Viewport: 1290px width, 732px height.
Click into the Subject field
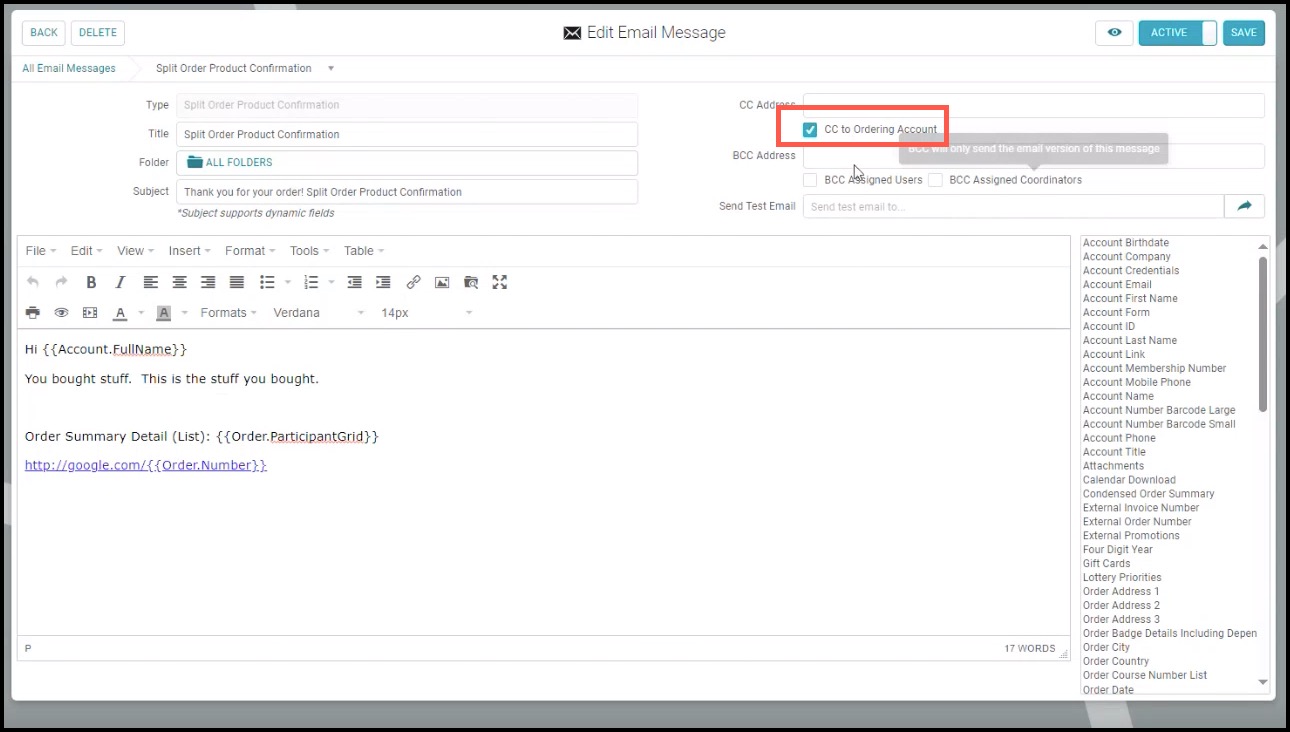click(407, 192)
